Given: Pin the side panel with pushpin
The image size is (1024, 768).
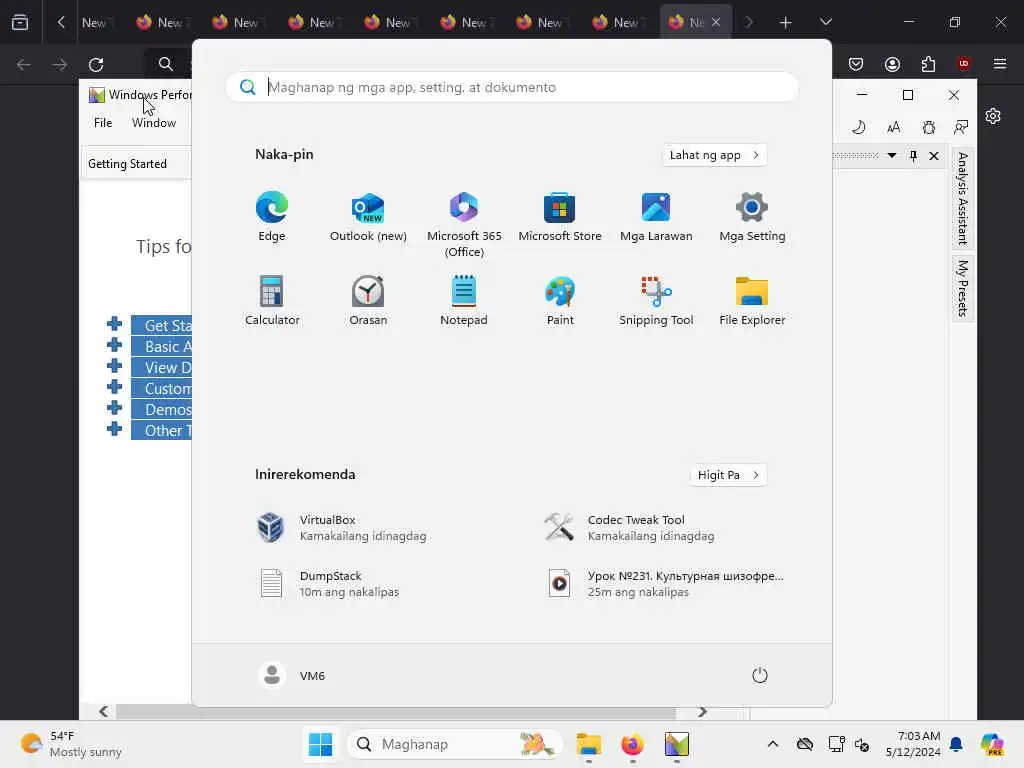Looking at the screenshot, I should tap(913, 155).
